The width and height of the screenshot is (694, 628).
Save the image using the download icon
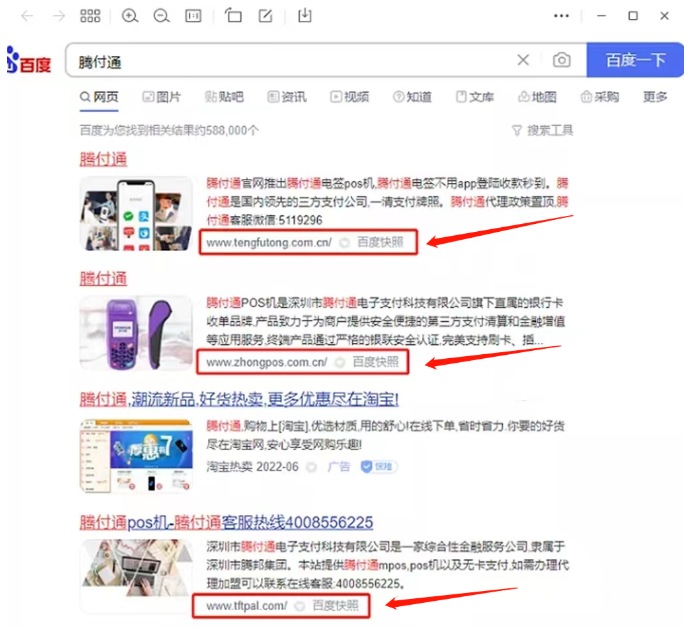[x=305, y=15]
